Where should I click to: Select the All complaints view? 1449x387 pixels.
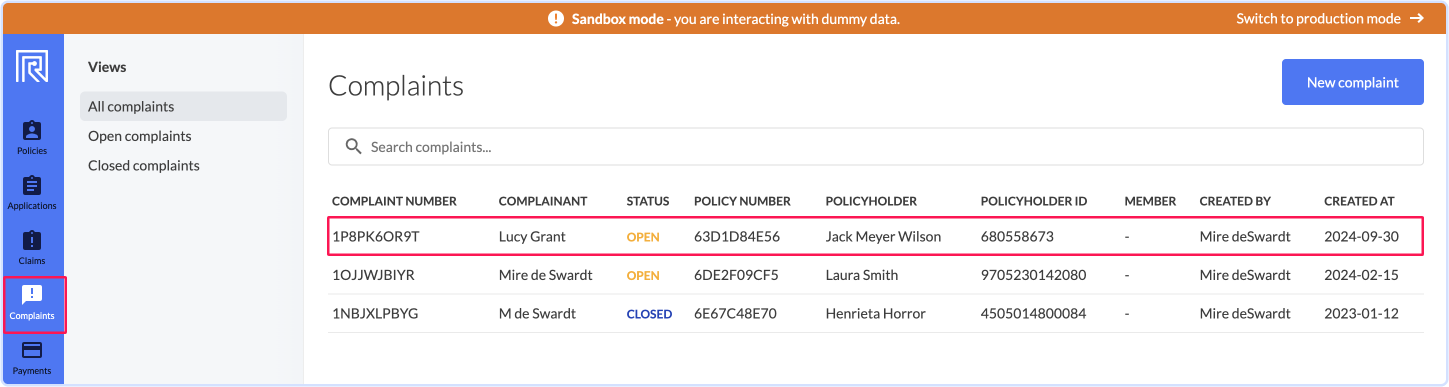tap(184, 106)
